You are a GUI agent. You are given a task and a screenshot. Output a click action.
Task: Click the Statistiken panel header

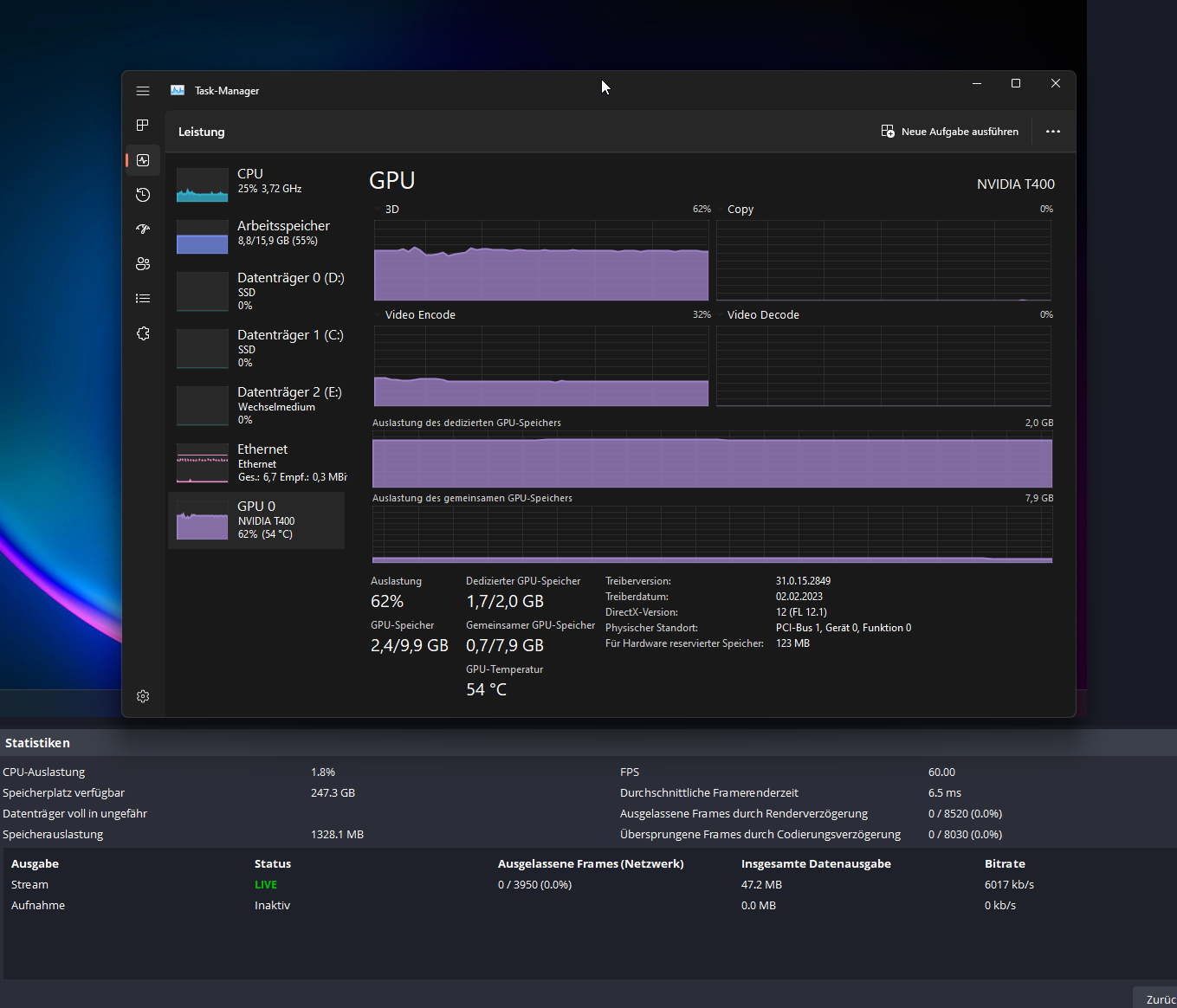tap(588, 743)
